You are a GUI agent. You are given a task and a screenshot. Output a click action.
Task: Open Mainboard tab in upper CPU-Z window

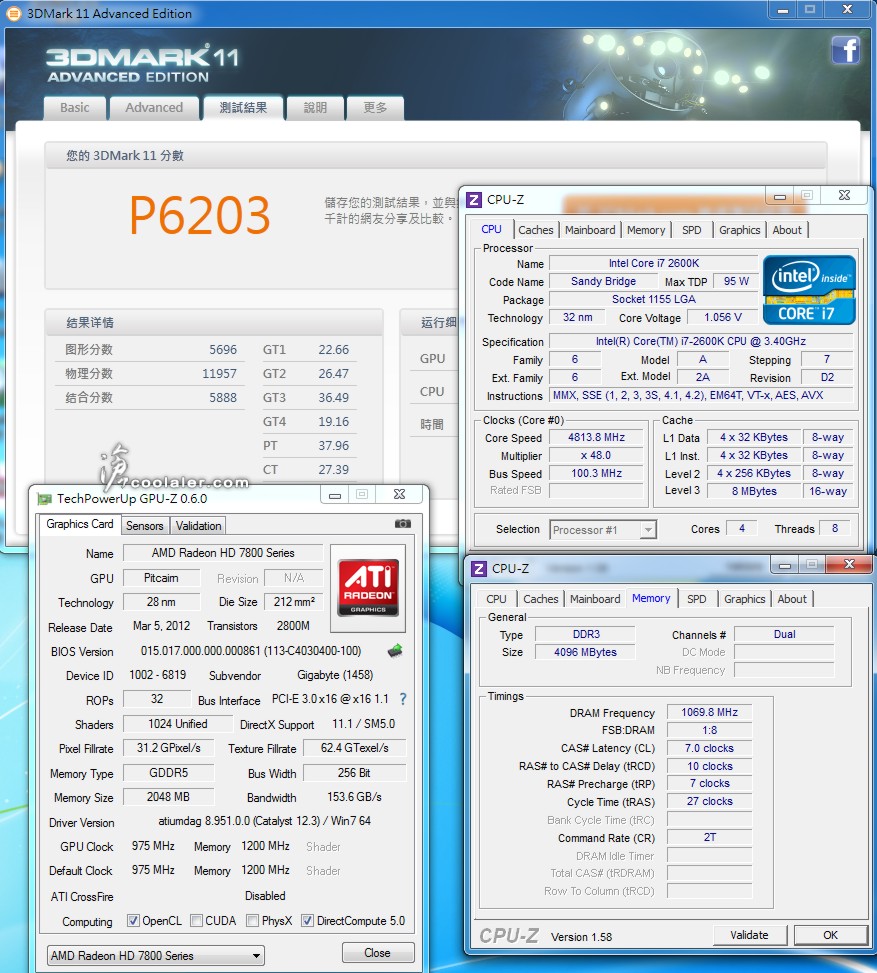click(590, 230)
